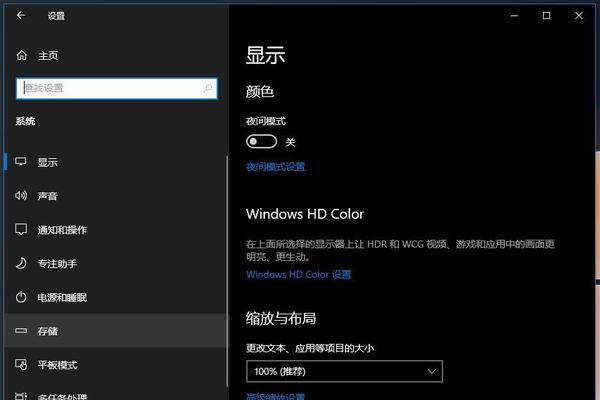Select the 通知和操作 message icon
The height and width of the screenshot is (400, 600).
click(x=21, y=229)
